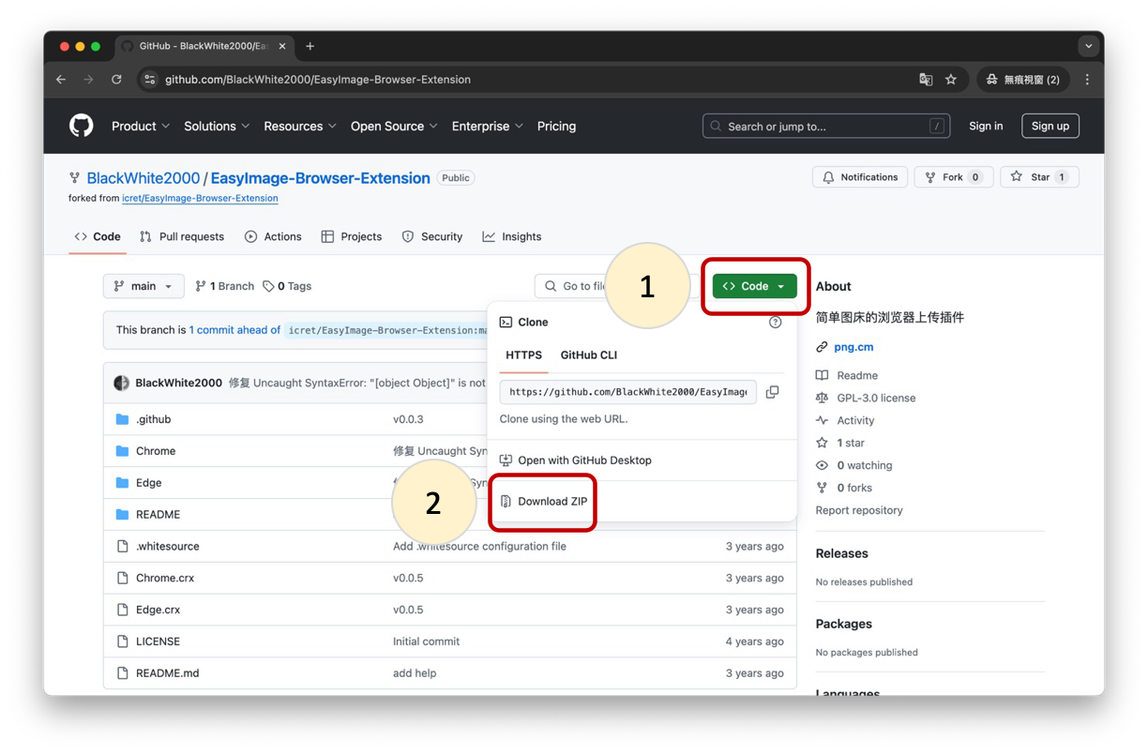
Task: Open the Pull requests tab
Action: point(182,237)
